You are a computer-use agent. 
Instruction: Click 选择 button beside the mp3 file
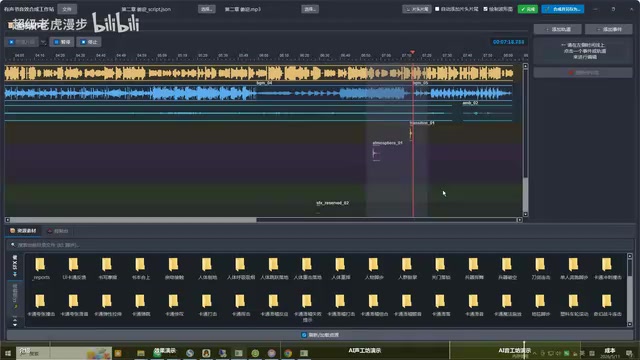(x=310, y=9)
